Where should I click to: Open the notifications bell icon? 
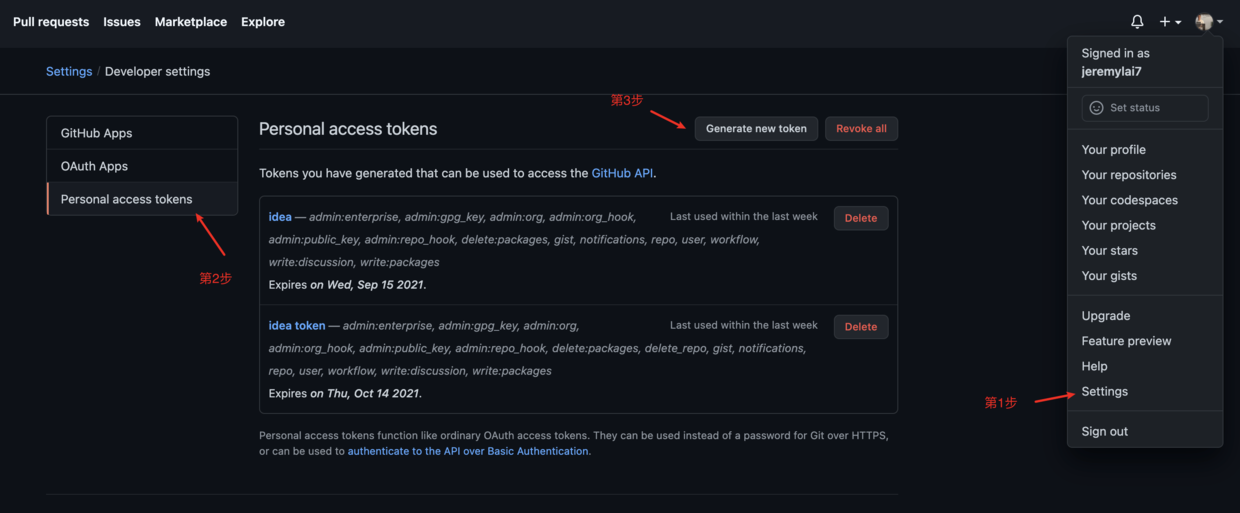click(x=1137, y=21)
